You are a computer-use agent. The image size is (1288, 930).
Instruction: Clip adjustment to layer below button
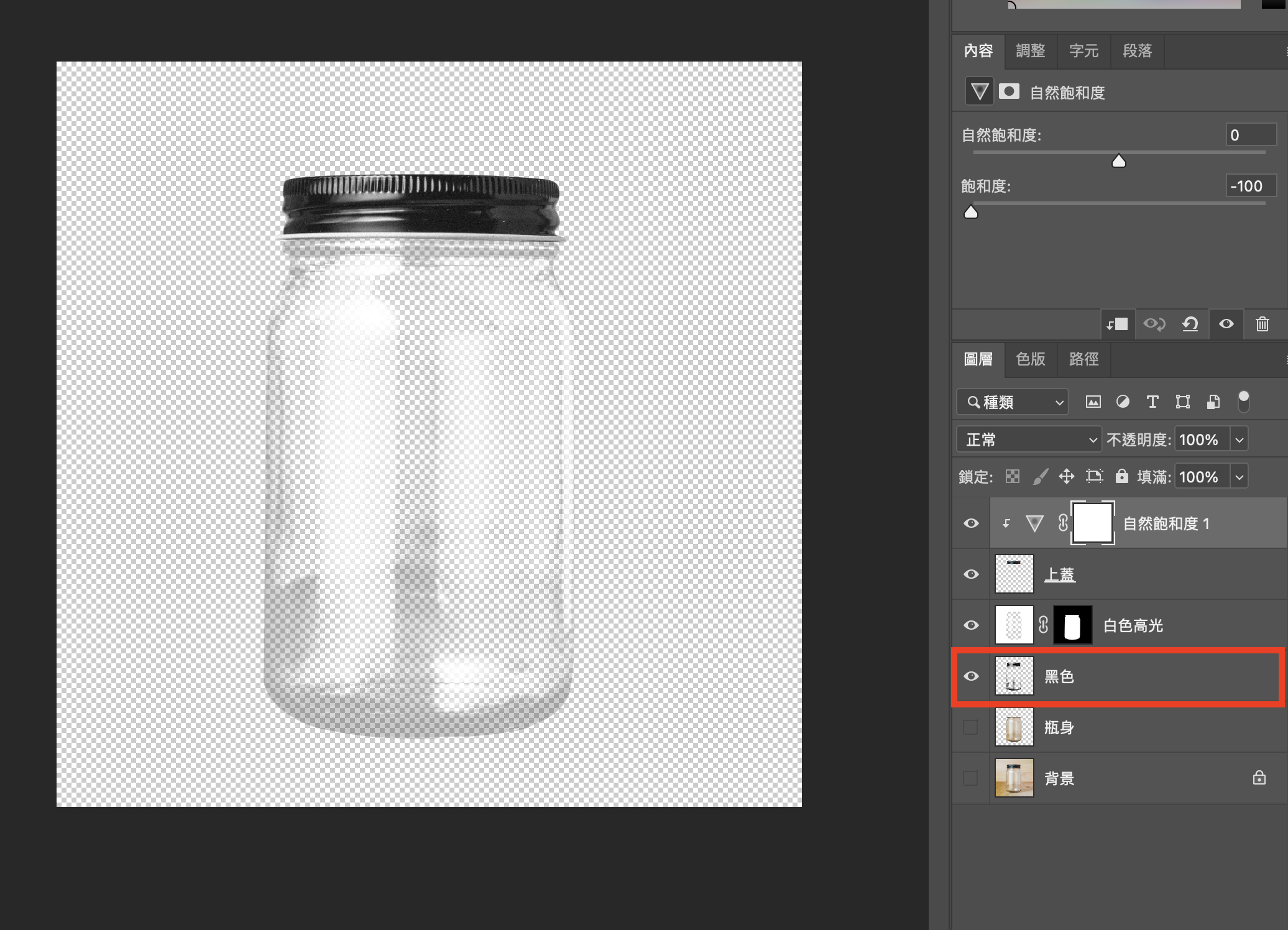pyautogui.click(x=1117, y=324)
